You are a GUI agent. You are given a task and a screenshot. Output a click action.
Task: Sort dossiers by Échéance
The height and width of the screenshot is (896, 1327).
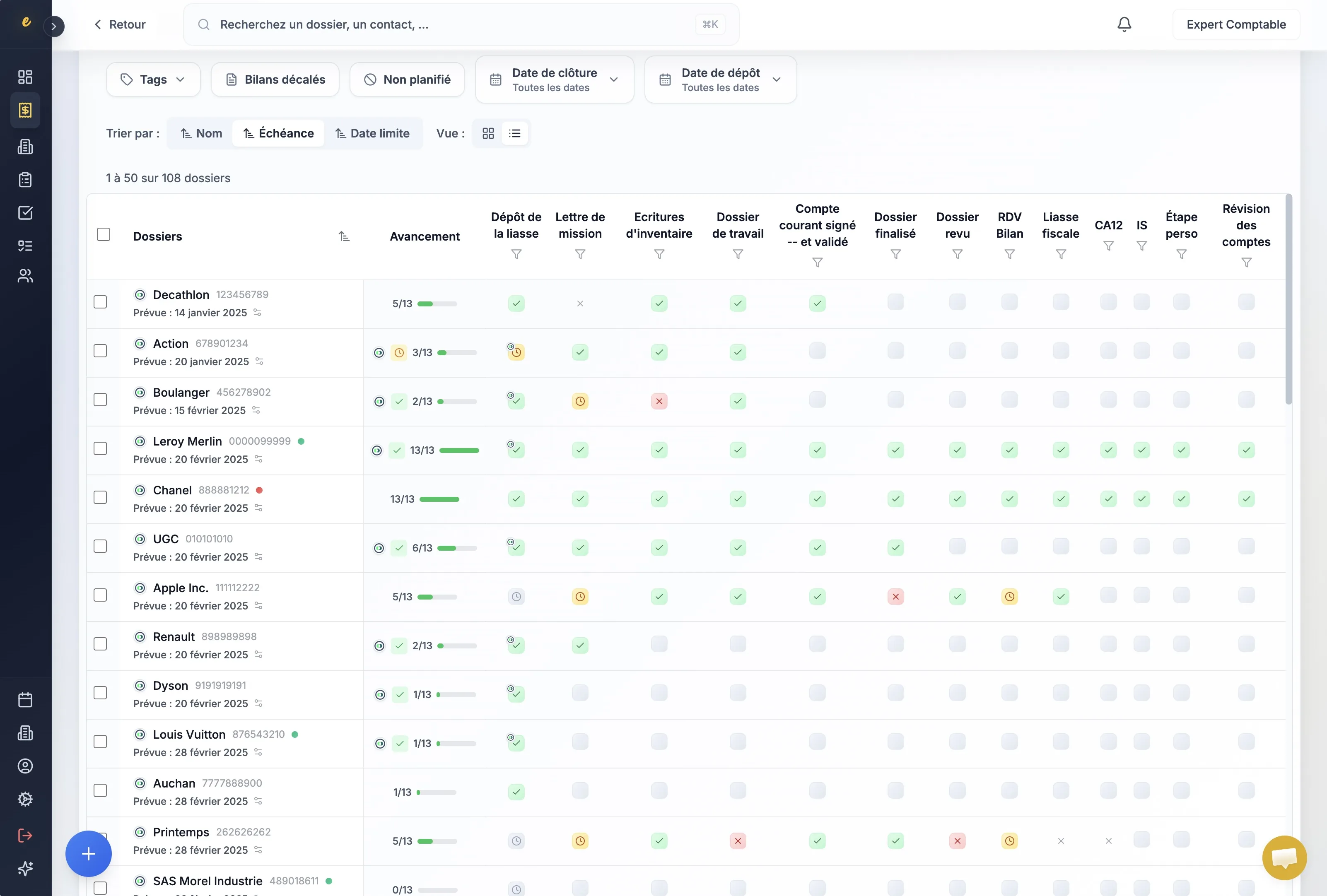coord(279,134)
